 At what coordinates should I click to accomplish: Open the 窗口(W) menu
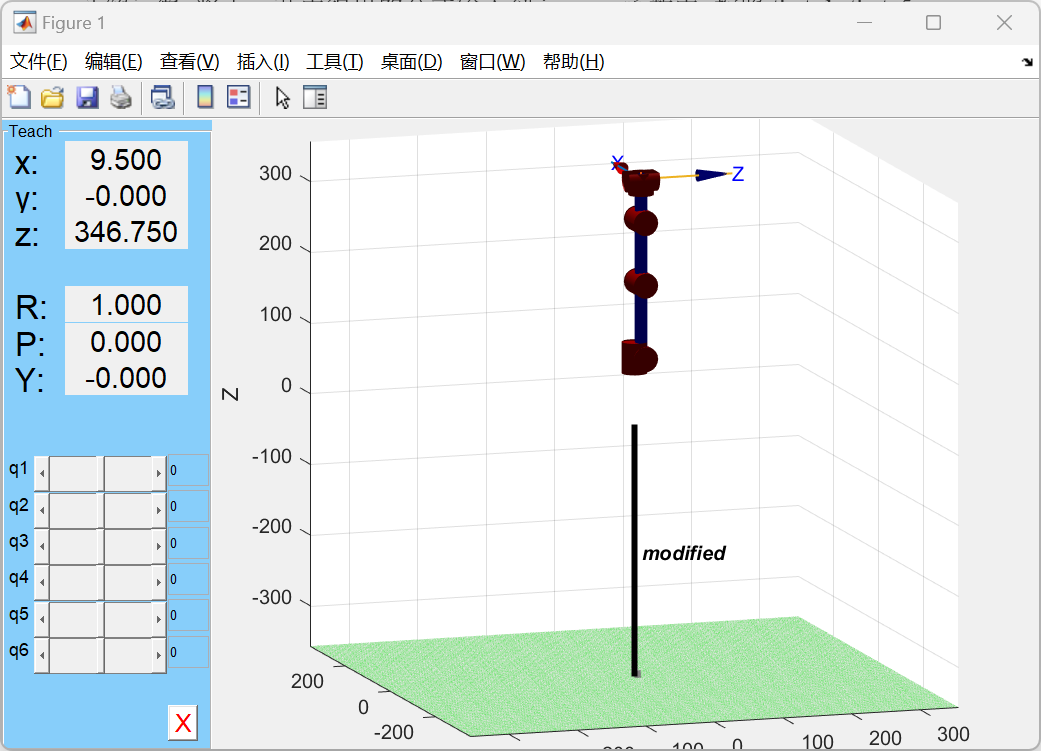492,62
